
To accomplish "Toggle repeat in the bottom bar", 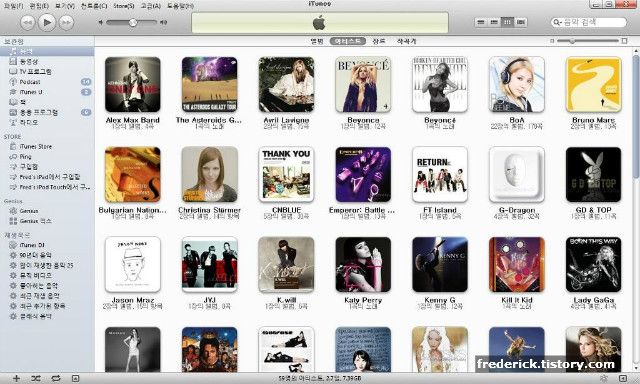I will point(56,378).
